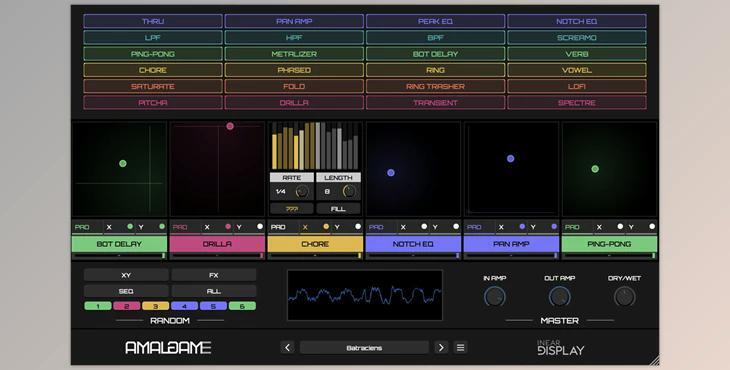This screenshot has height=370, width=730.
Task: Select RING TRASHER in the effect grid
Action: pyautogui.click(x=435, y=87)
